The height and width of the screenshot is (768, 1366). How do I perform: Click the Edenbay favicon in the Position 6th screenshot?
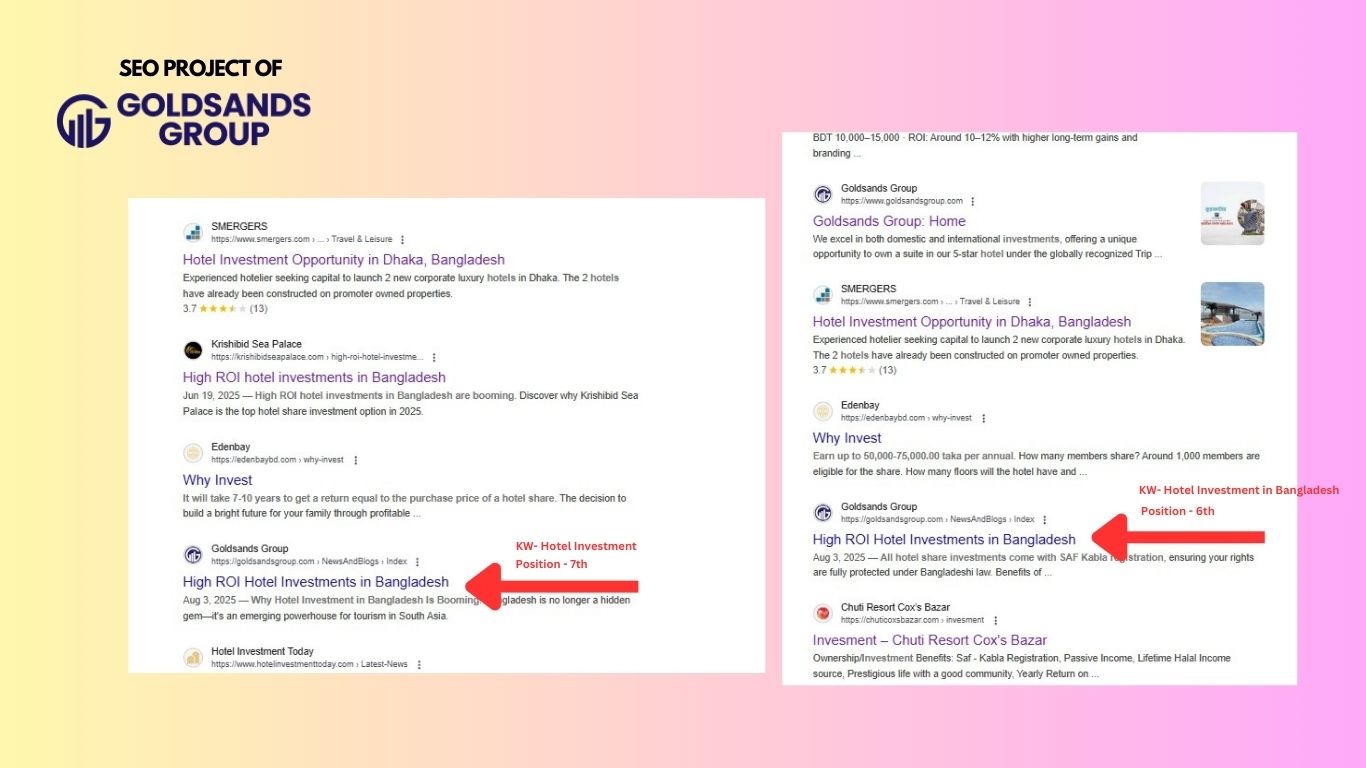click(823, 411)
